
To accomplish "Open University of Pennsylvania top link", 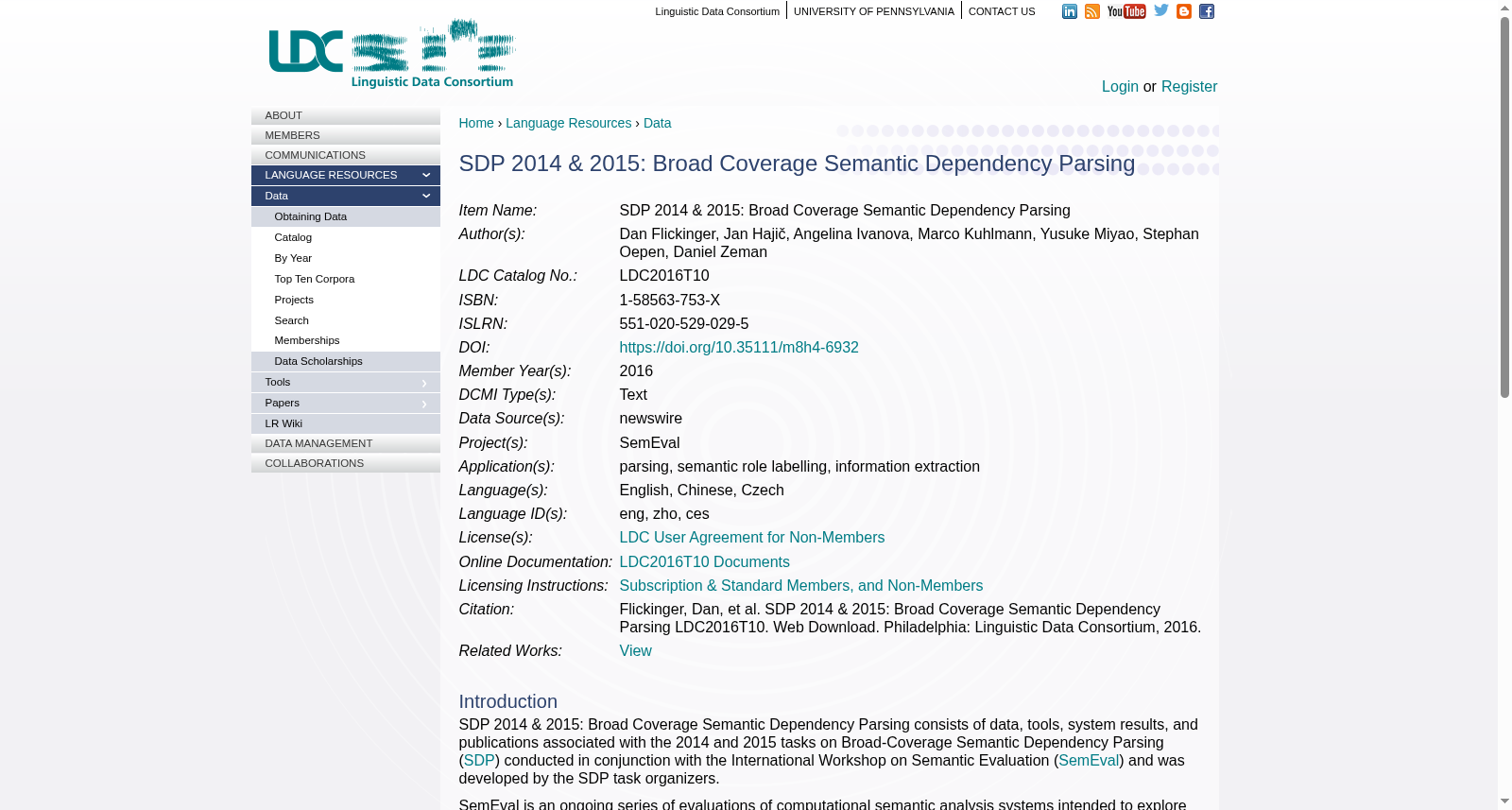I will coord(874,11).
